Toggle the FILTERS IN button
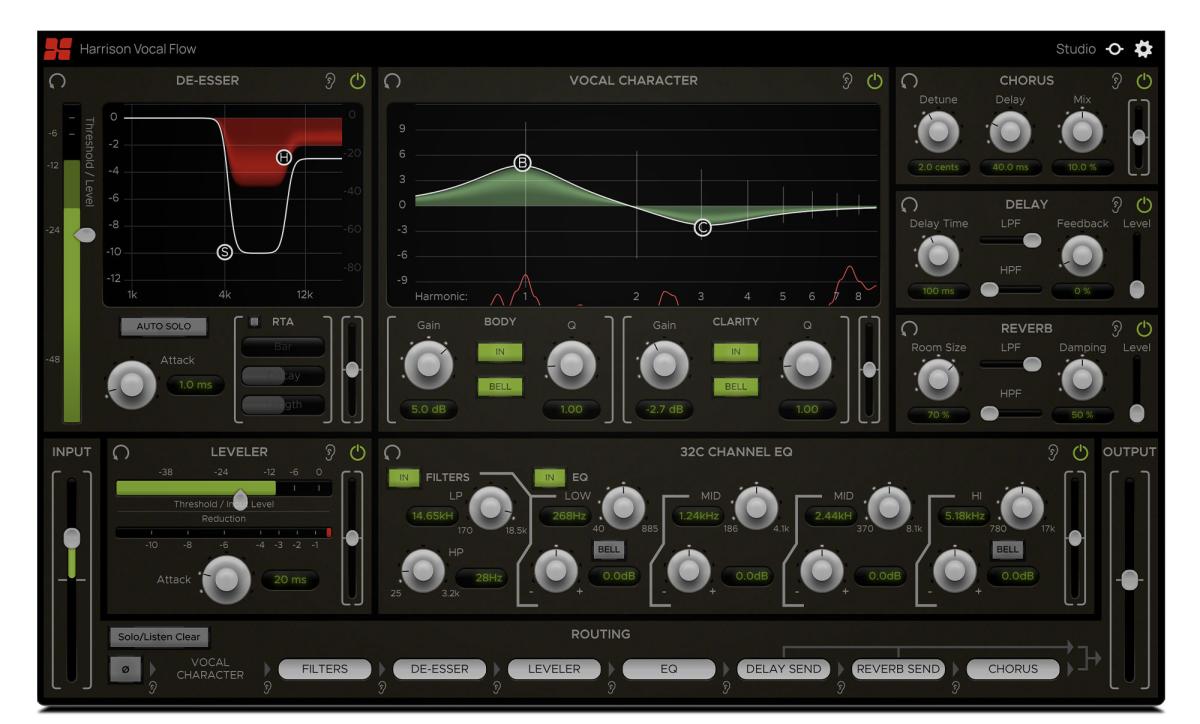The width and height of the screenshot is (1200, 724). pos(404,476)
